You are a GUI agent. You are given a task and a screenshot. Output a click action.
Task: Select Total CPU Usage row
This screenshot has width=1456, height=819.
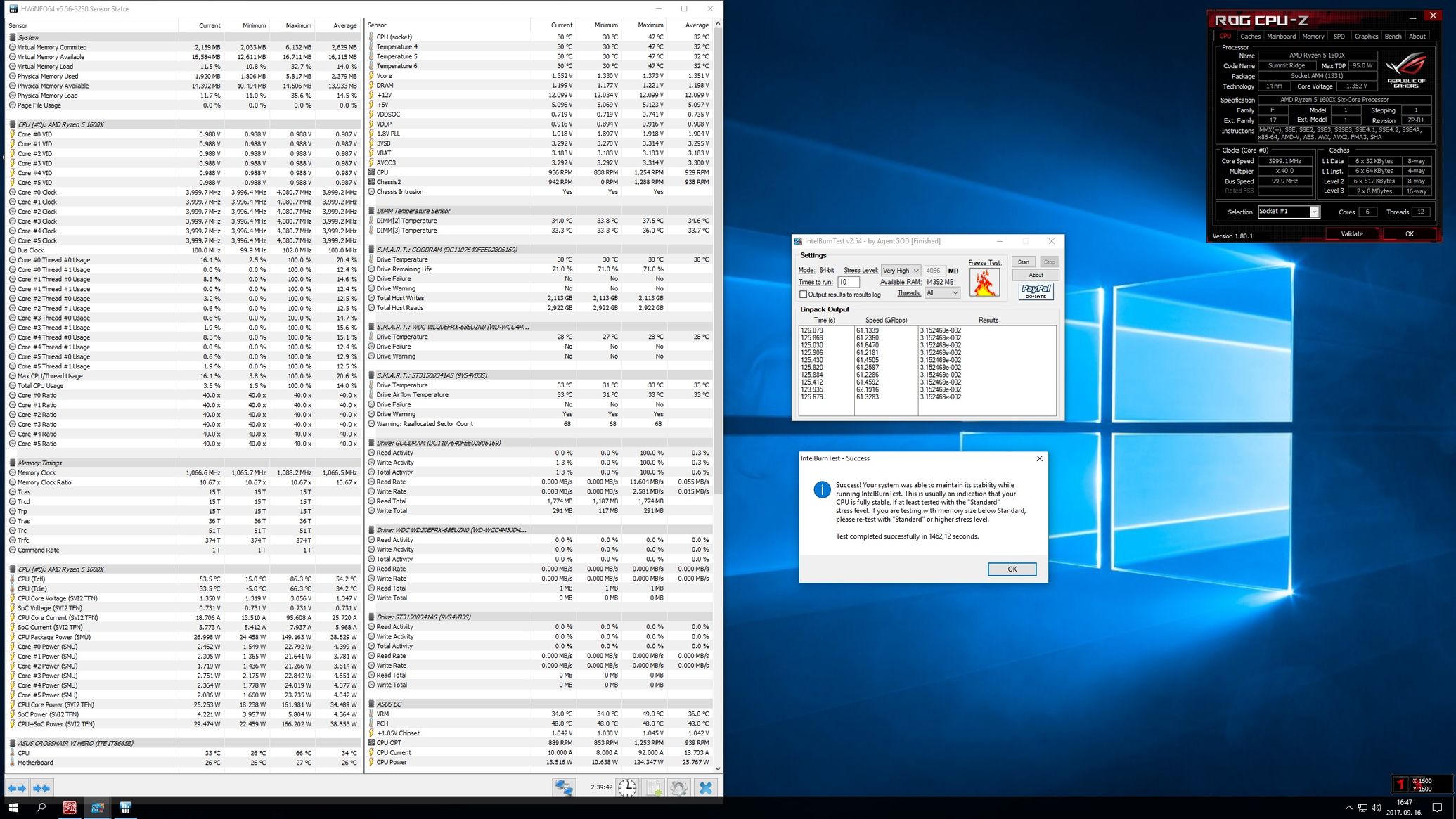[184, 386]
